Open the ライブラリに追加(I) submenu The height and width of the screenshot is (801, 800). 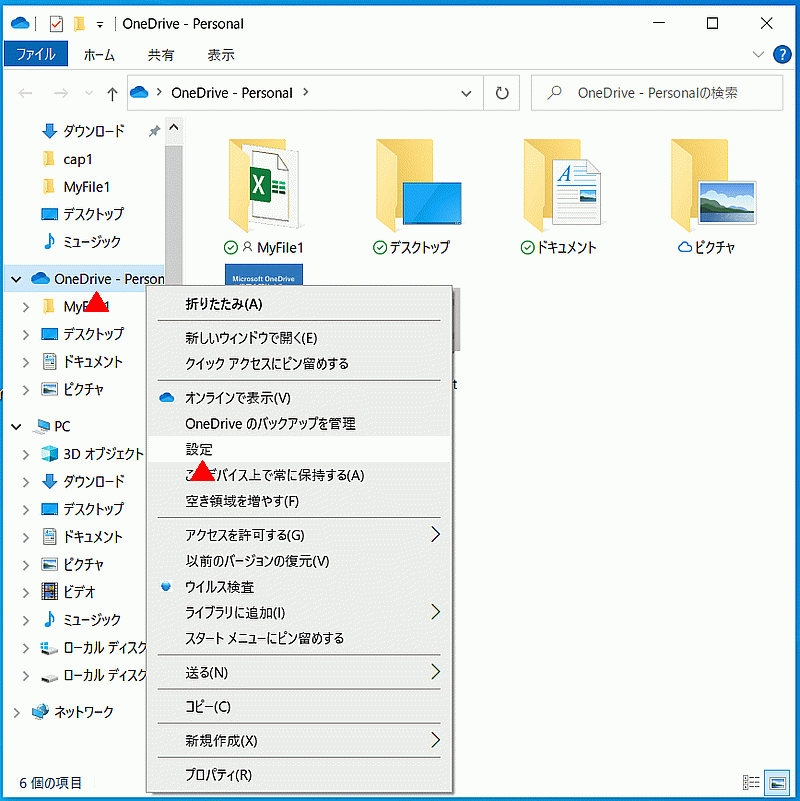[x=298, y=612]
